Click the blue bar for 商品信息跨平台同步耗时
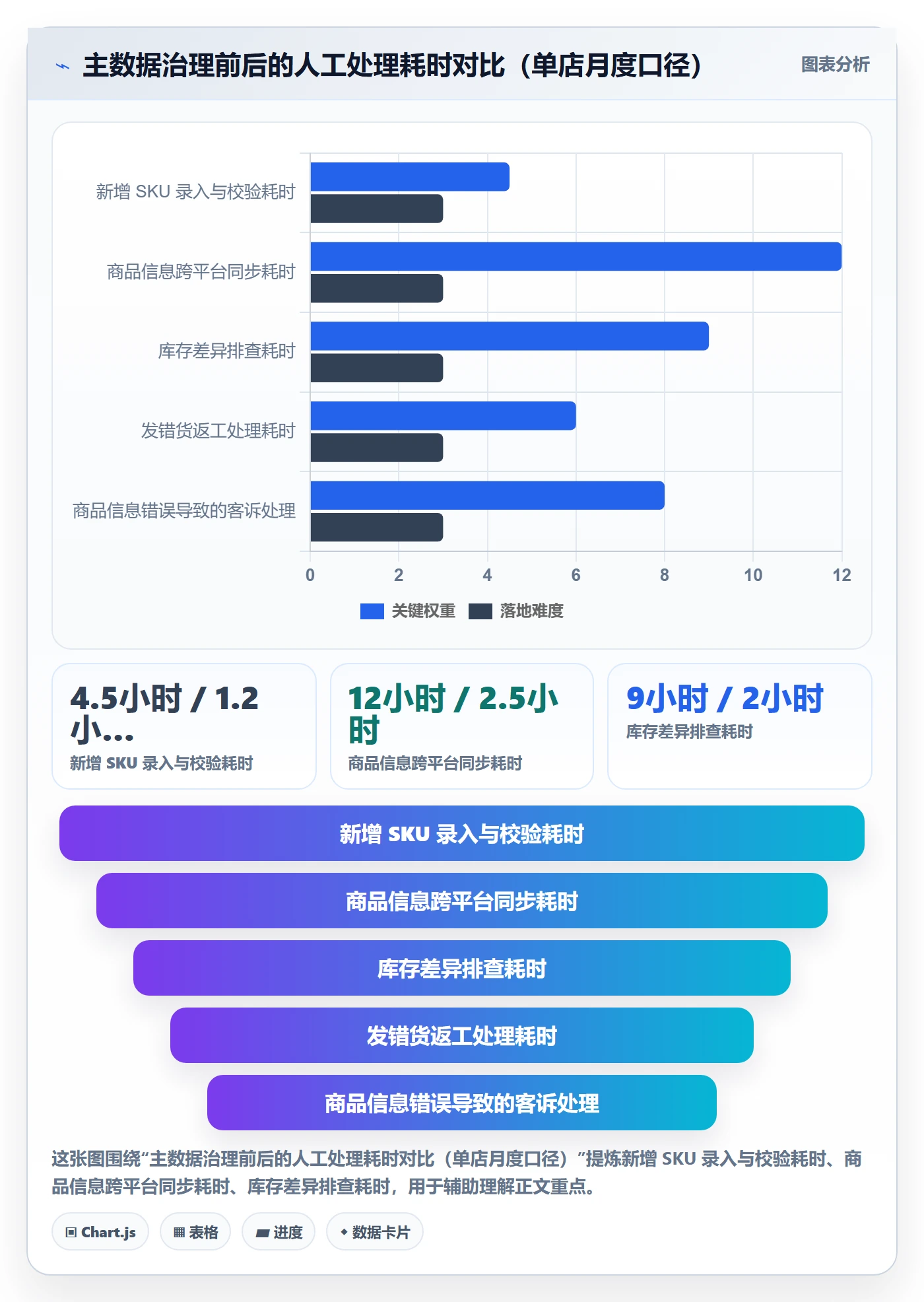The height and width of the screenshot is (1302, 924). pyautogui.click(x=576, y=256)
